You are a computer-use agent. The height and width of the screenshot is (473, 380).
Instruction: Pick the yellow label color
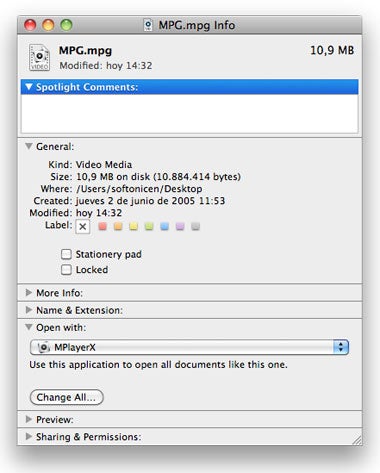(x=134, y=226)
